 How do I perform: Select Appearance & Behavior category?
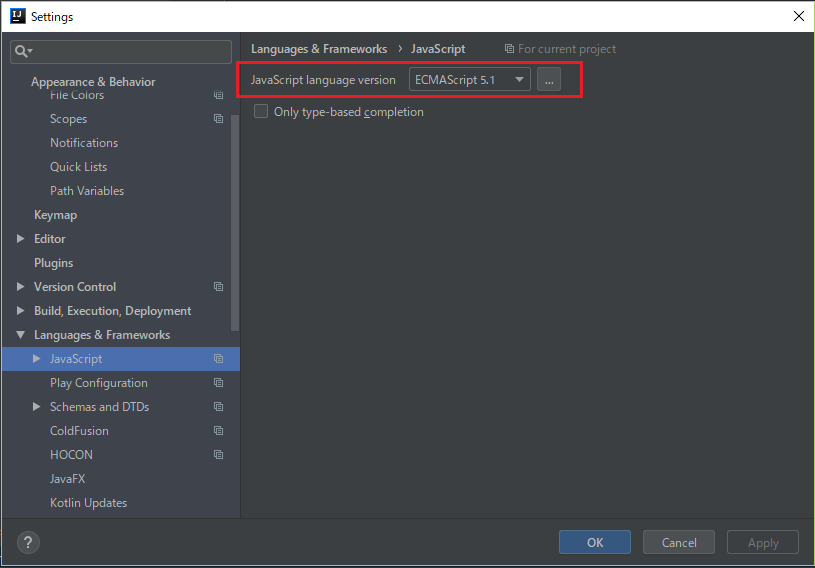(x=93, y=82)
